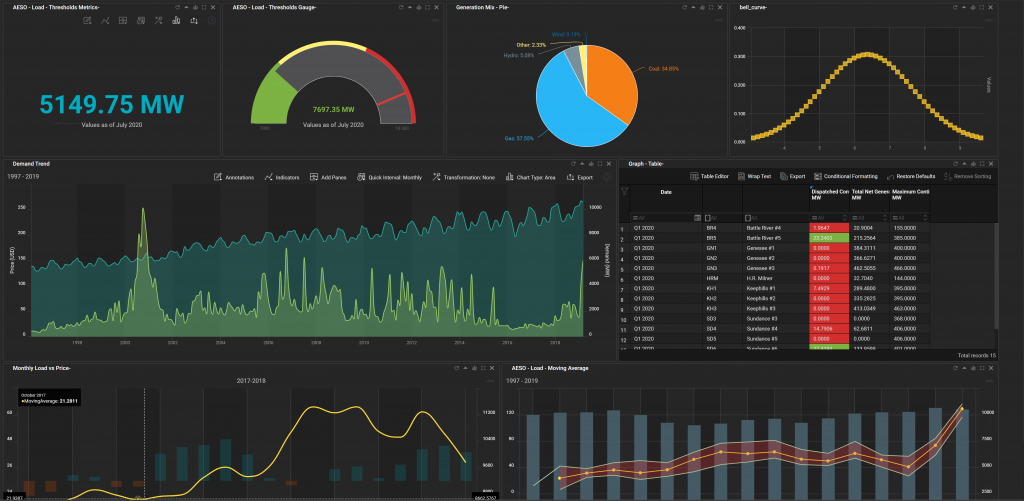
Task: Click the Add Panes icon in Demand Trend
Action: pyautogui.click(x=314, y=177)
